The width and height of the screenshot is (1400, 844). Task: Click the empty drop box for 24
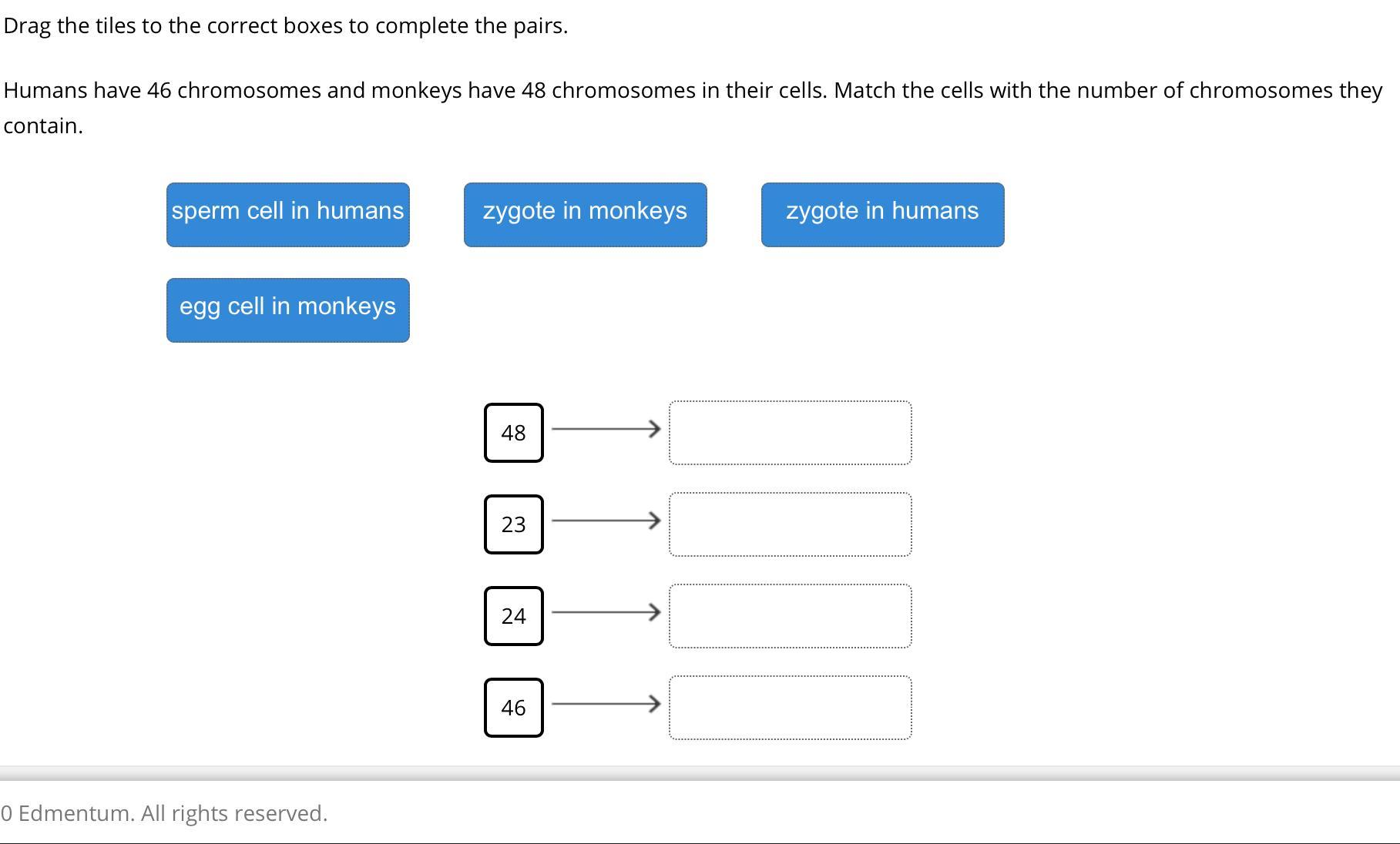coord(791,616)
